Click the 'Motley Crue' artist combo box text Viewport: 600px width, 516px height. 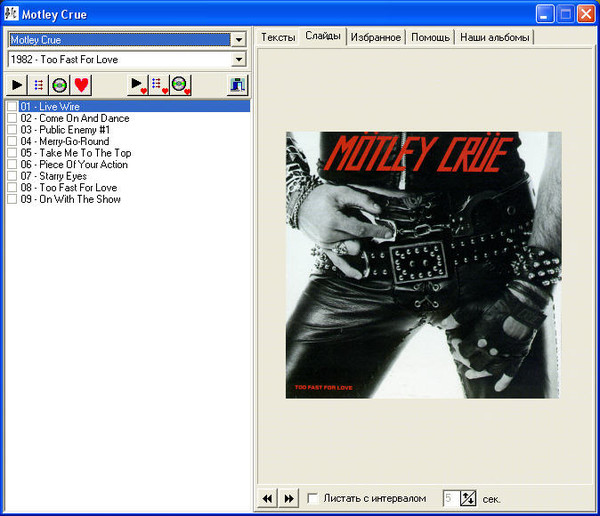coord(120,39)
